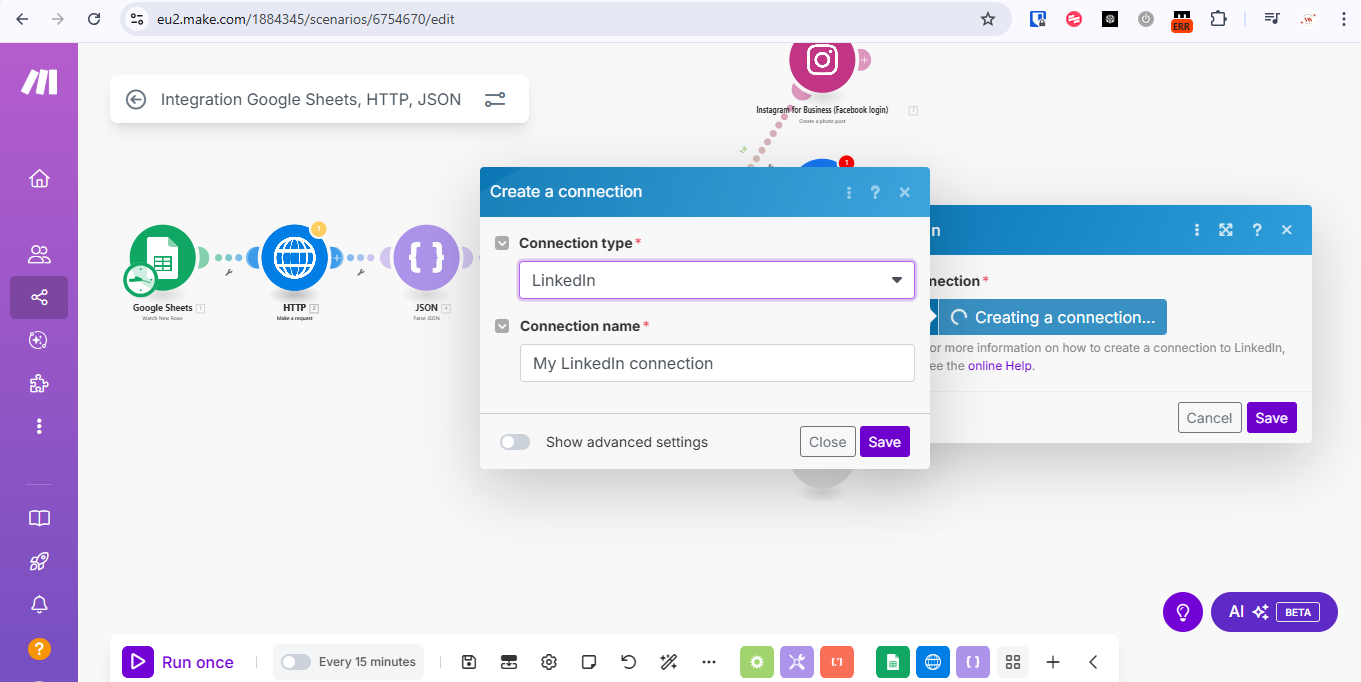Click Run once button
Viewport: 1361px width, 682px height.
pos(178,662)
